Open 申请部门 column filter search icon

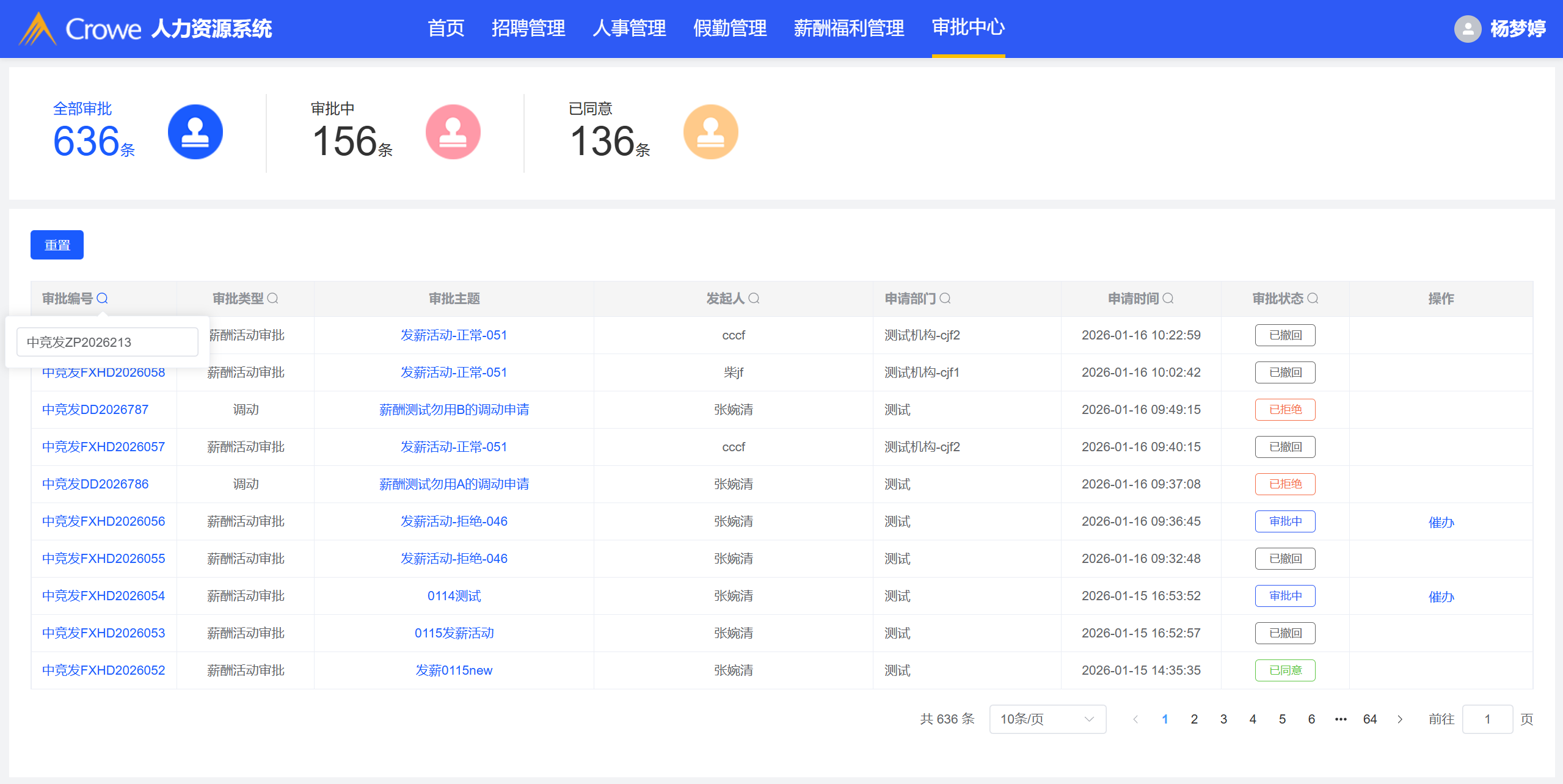[x=945, y=299]
